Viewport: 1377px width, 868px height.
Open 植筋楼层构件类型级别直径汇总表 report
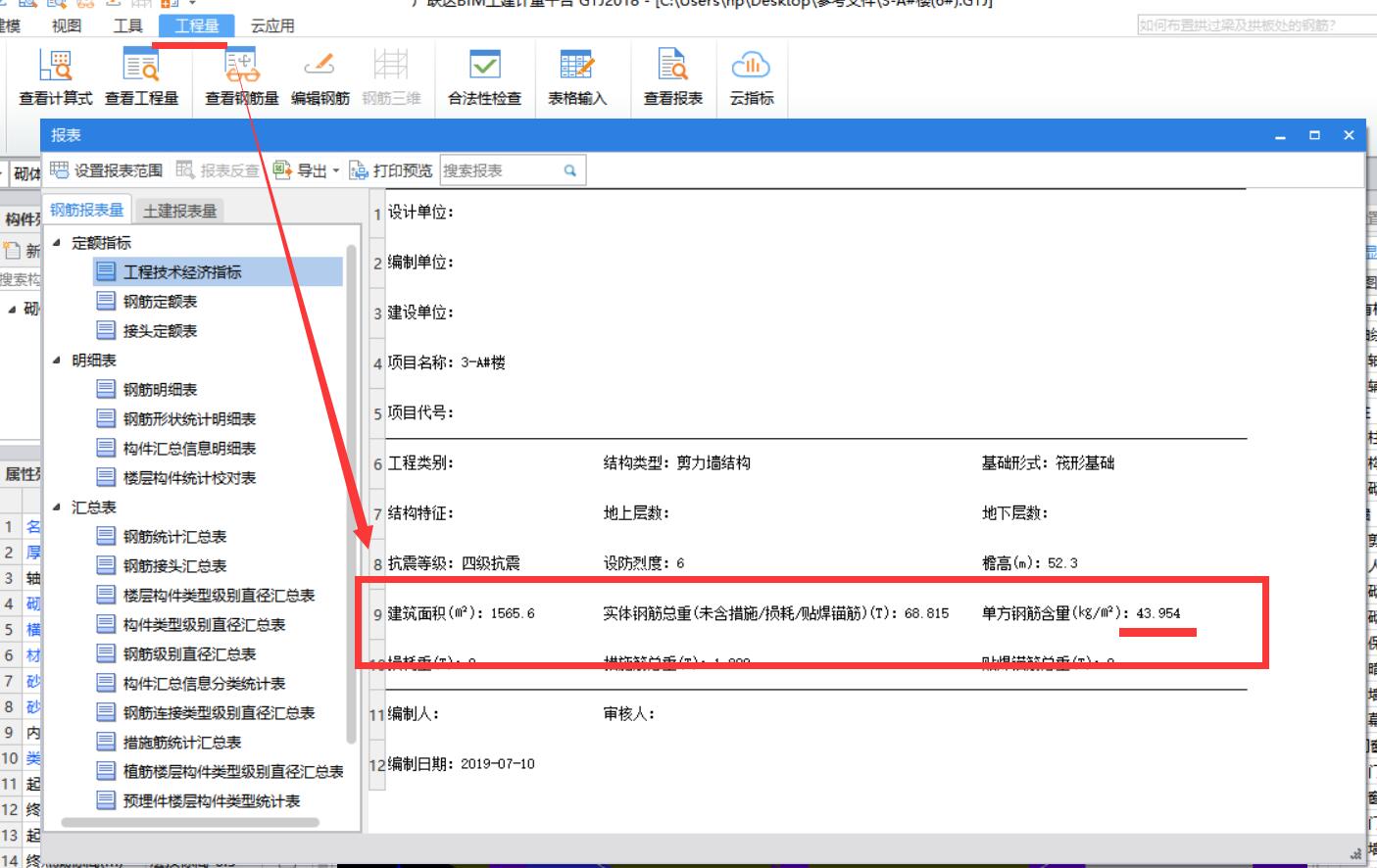221,771
